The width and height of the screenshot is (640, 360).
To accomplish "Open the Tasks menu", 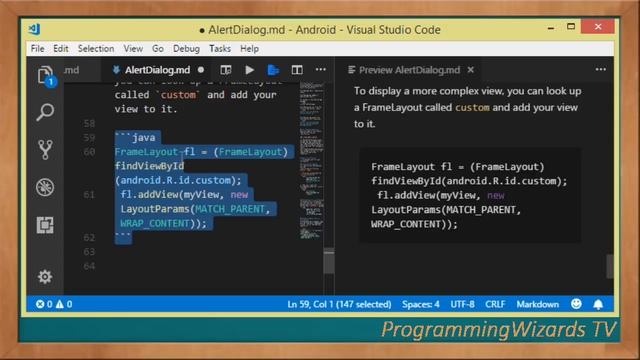I will (x=220, y=49).
